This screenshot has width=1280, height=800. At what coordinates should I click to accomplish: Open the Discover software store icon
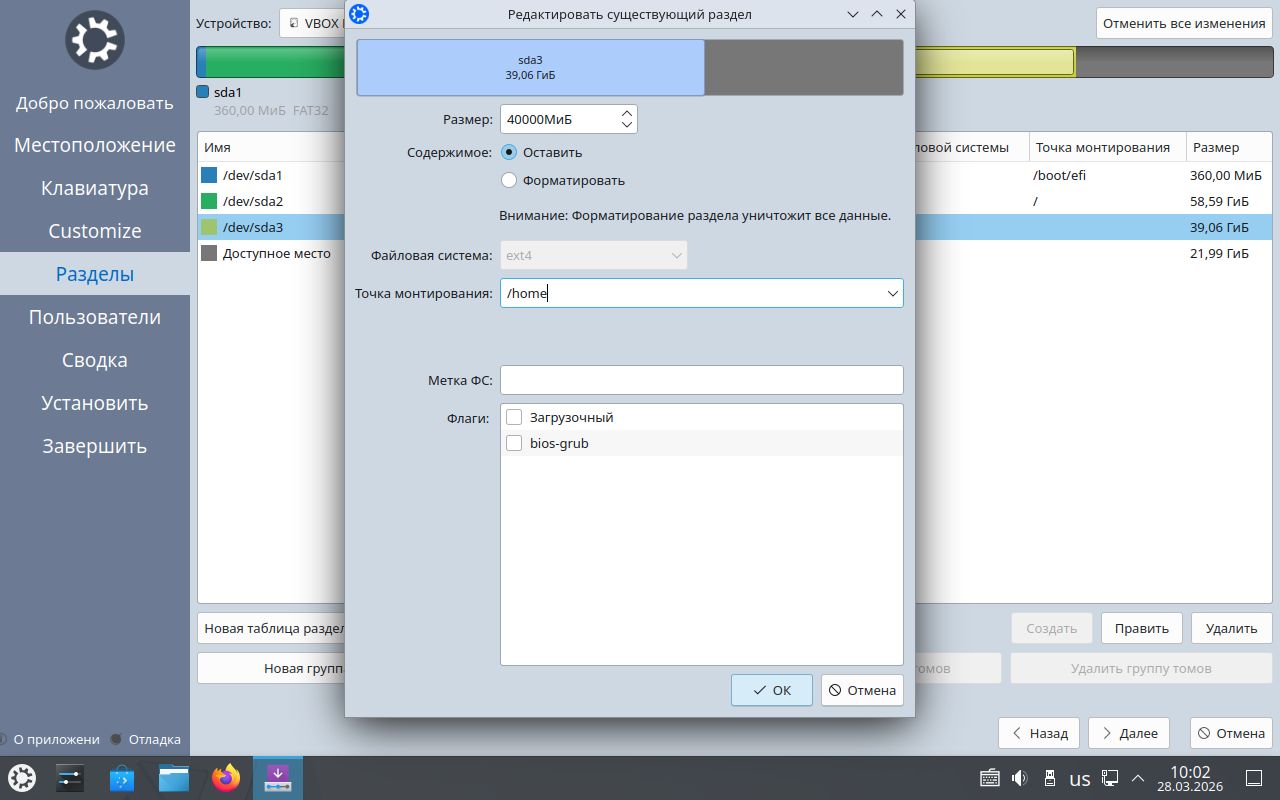point(122,778)
